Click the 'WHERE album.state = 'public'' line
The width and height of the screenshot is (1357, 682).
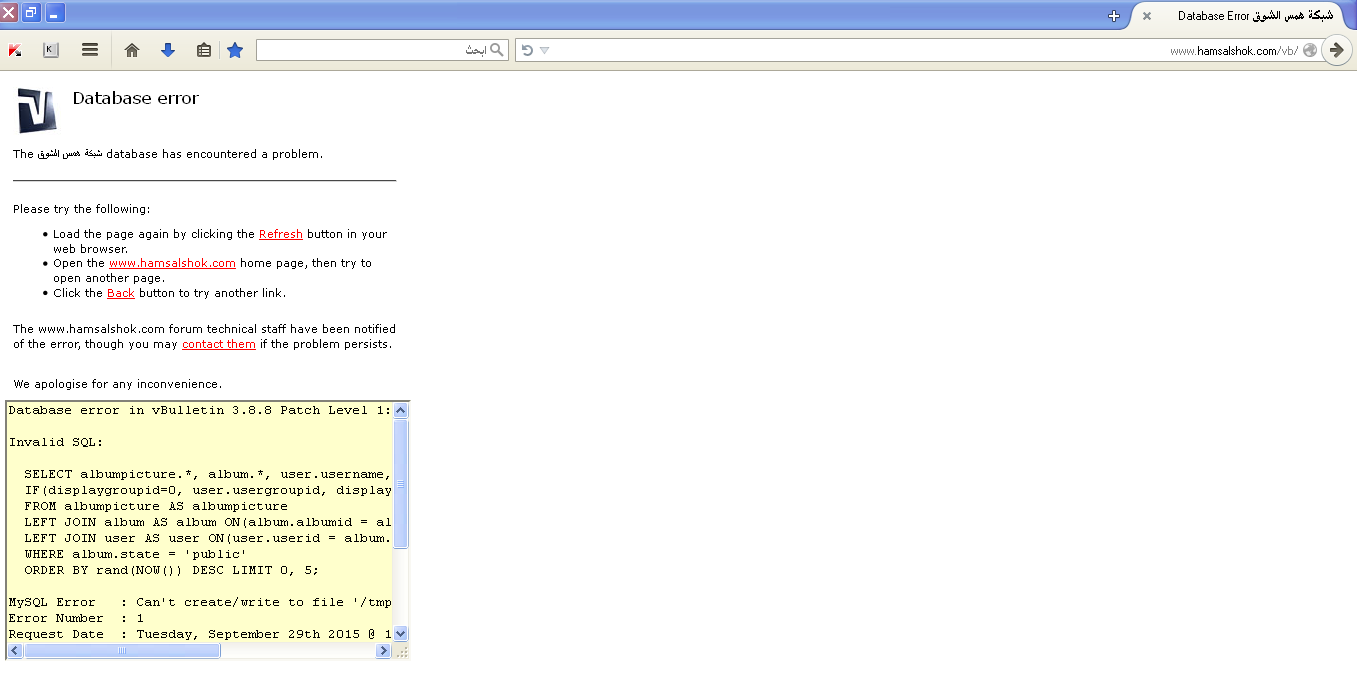pyautogui.click(x=136, y=554)
